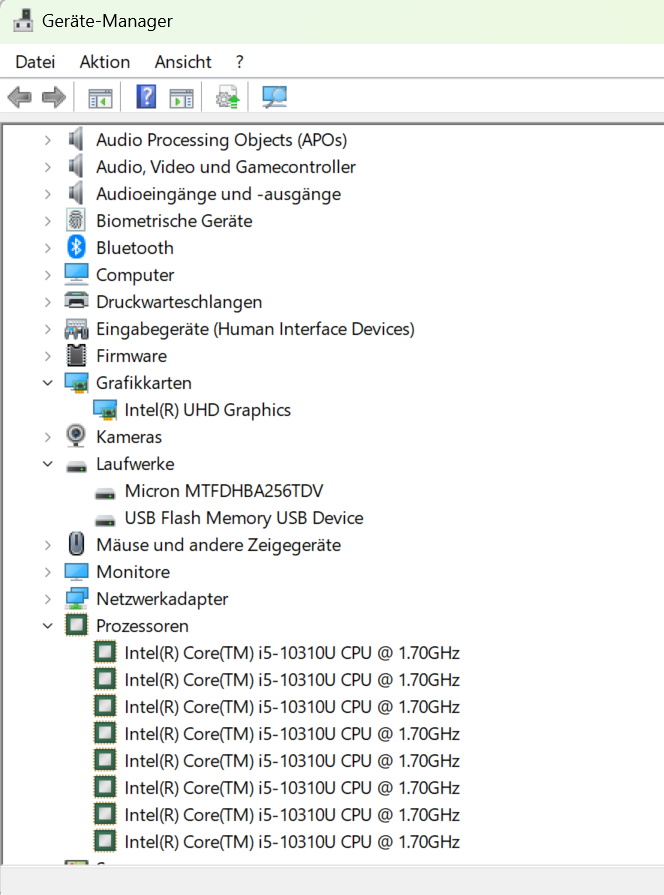Click the show/hide action pane toolbar icon
Image resolution: width=664 pixels, height=895 pixels.
pos(182,98)
